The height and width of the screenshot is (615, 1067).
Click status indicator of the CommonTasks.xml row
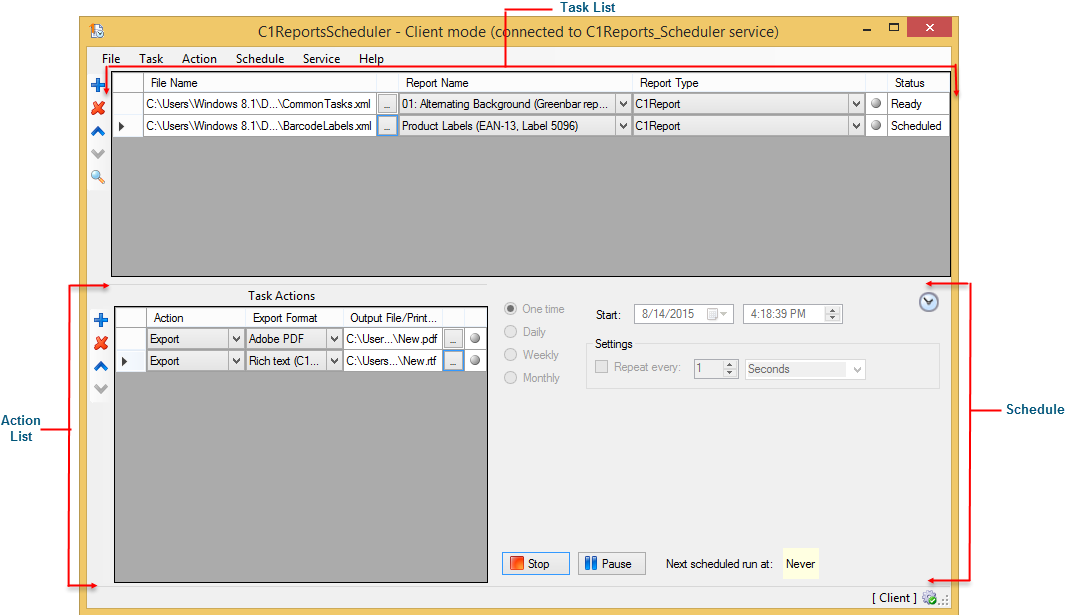(x=876, y=103)
